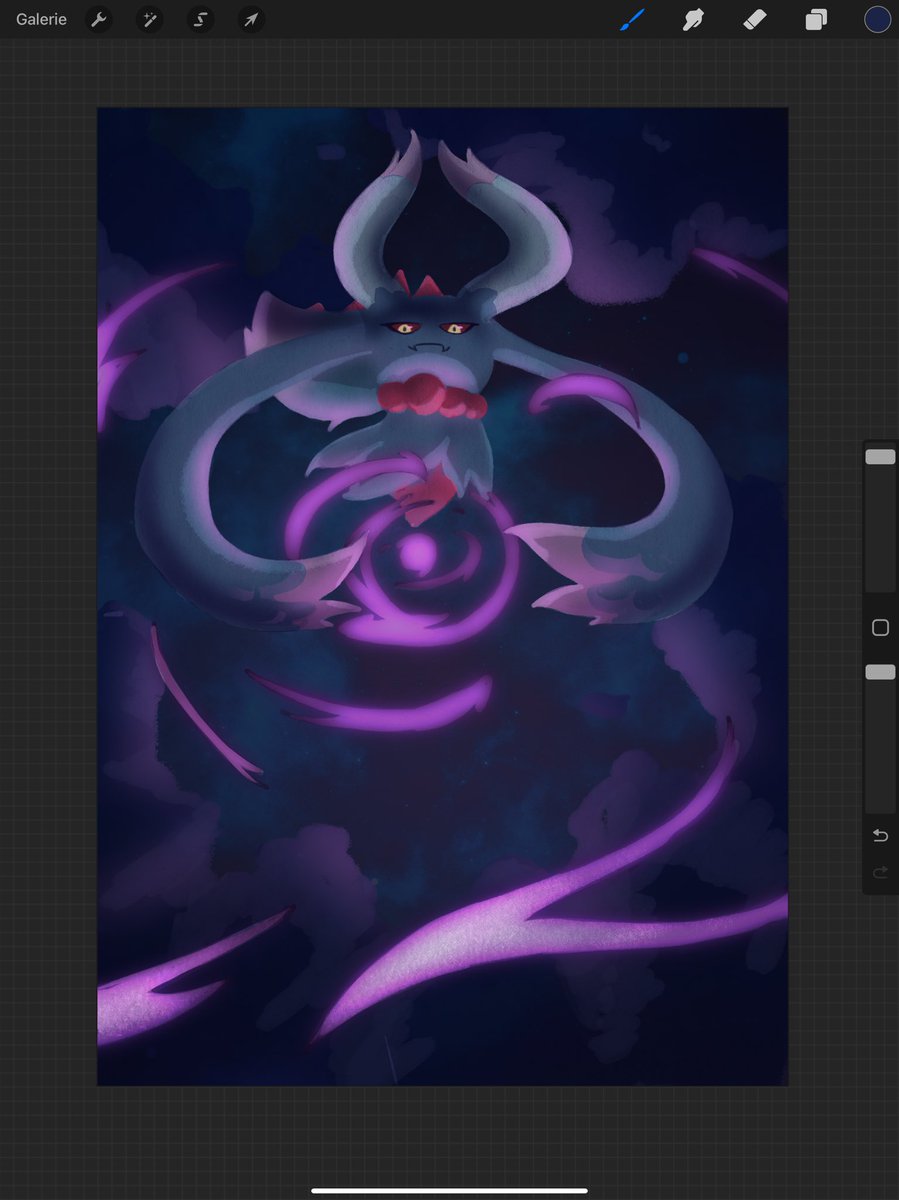Select the Eraser tool
899x1200 pixels.
755,19
